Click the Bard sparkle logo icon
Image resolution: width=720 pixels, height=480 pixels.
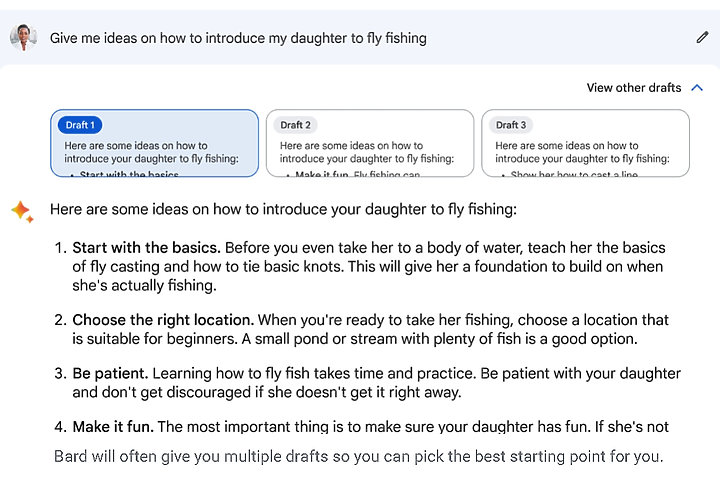point(22,212)
